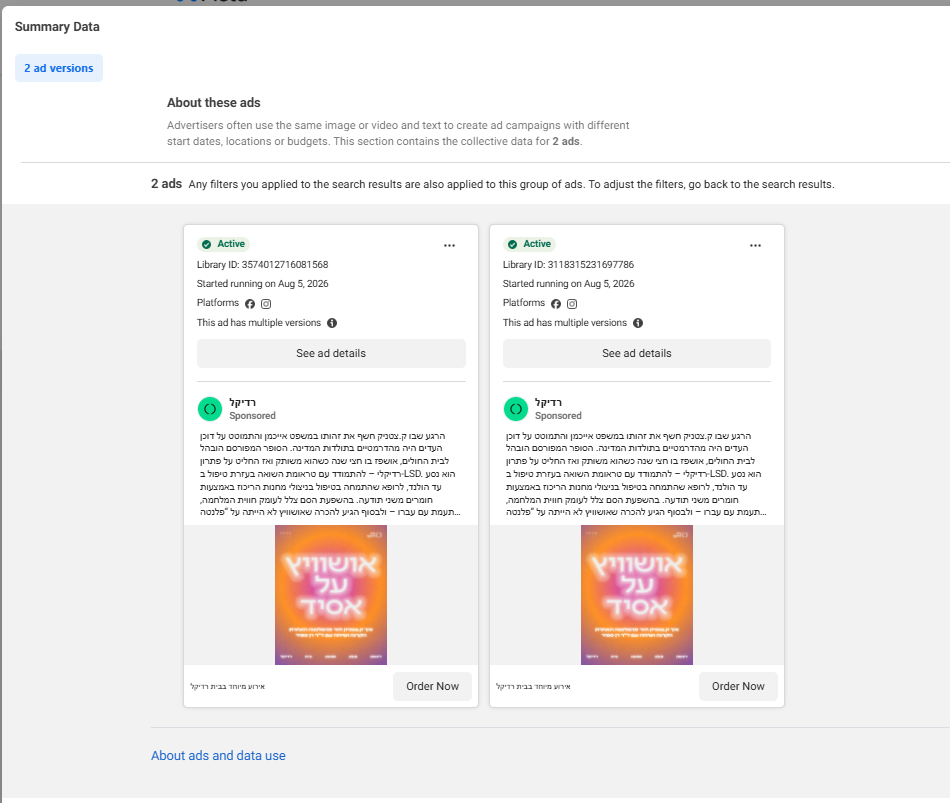Screen dimensions: 950x803
Task: Open advertiser avatar on ad 3118315231697786
Action: click(516, 409)
